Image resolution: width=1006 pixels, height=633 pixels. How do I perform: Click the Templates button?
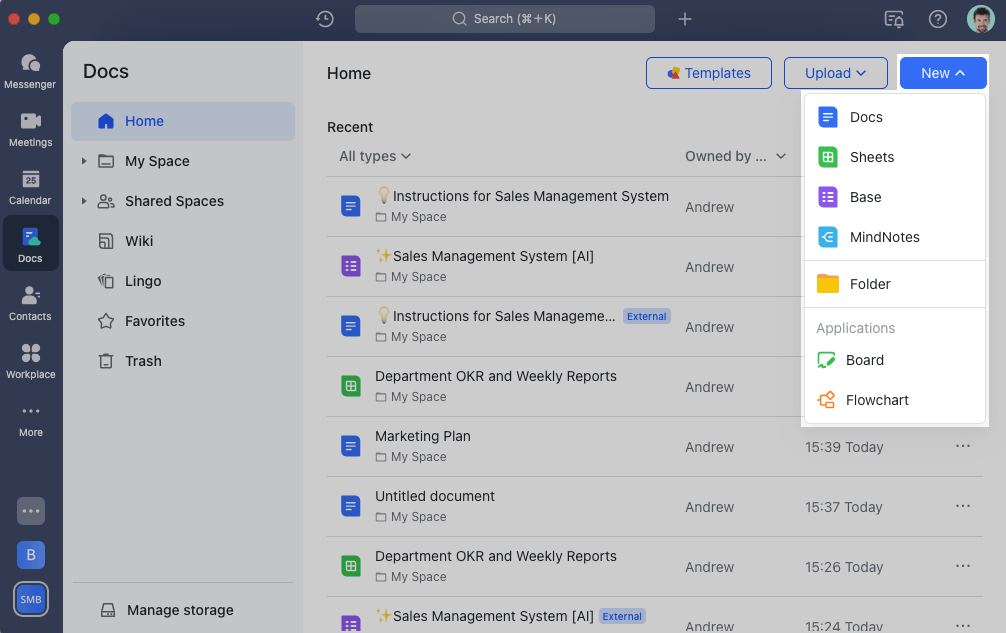point(709,72)
